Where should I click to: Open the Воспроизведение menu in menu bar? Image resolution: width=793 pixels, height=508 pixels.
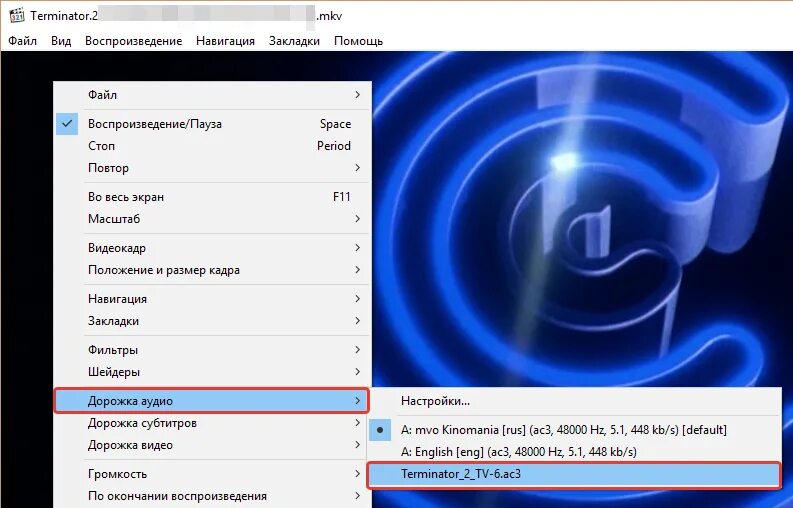pos(134,41)
